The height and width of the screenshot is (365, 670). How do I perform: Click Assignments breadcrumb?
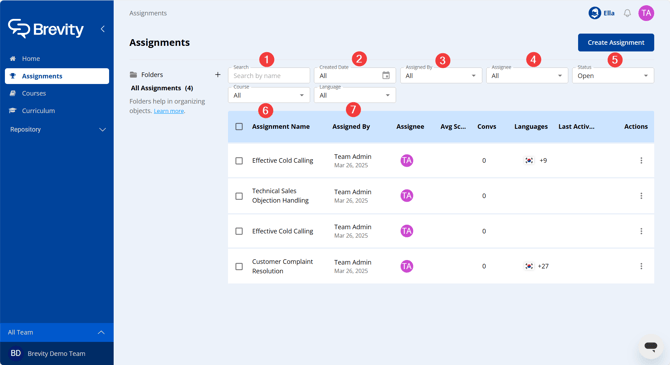tap(148, 13)
